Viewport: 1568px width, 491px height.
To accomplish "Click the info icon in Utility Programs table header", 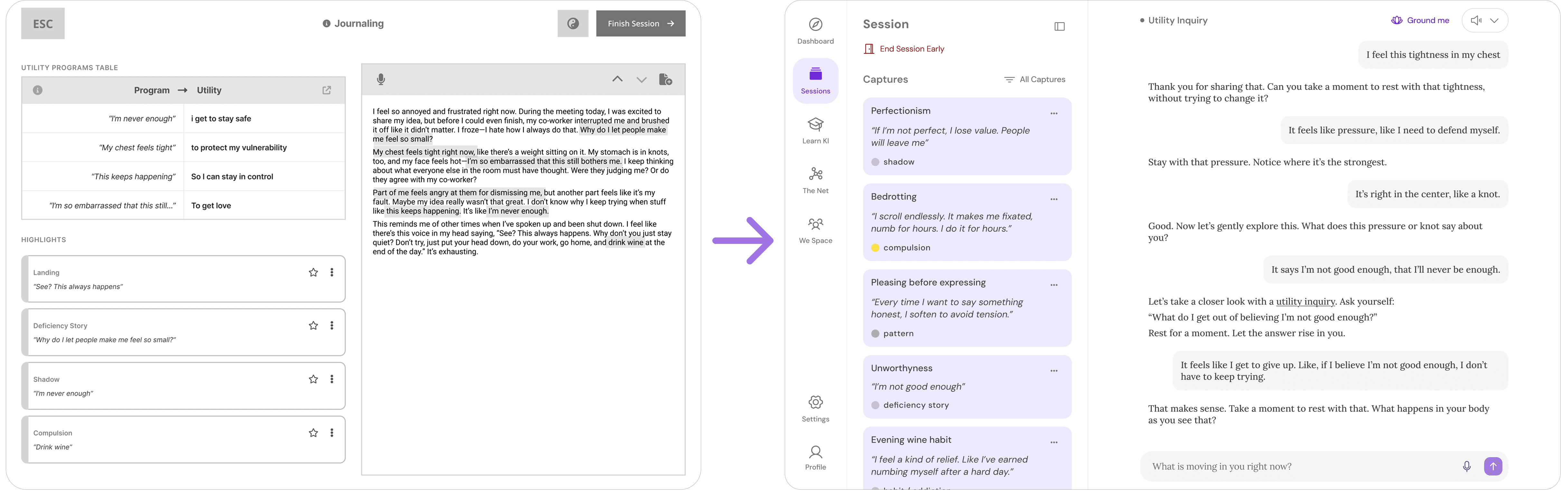I will 38,90.
